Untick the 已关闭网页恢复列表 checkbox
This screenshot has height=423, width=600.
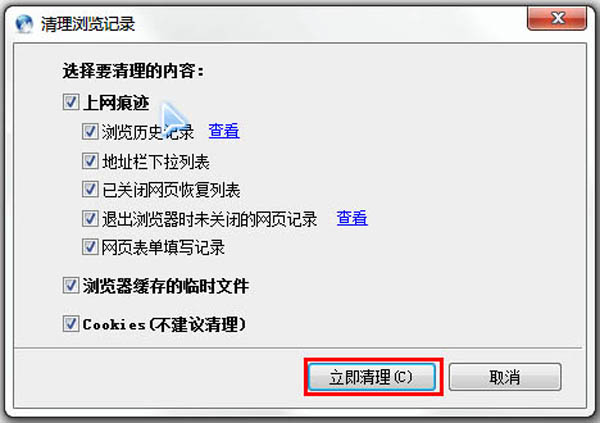[x=90, y=189]
